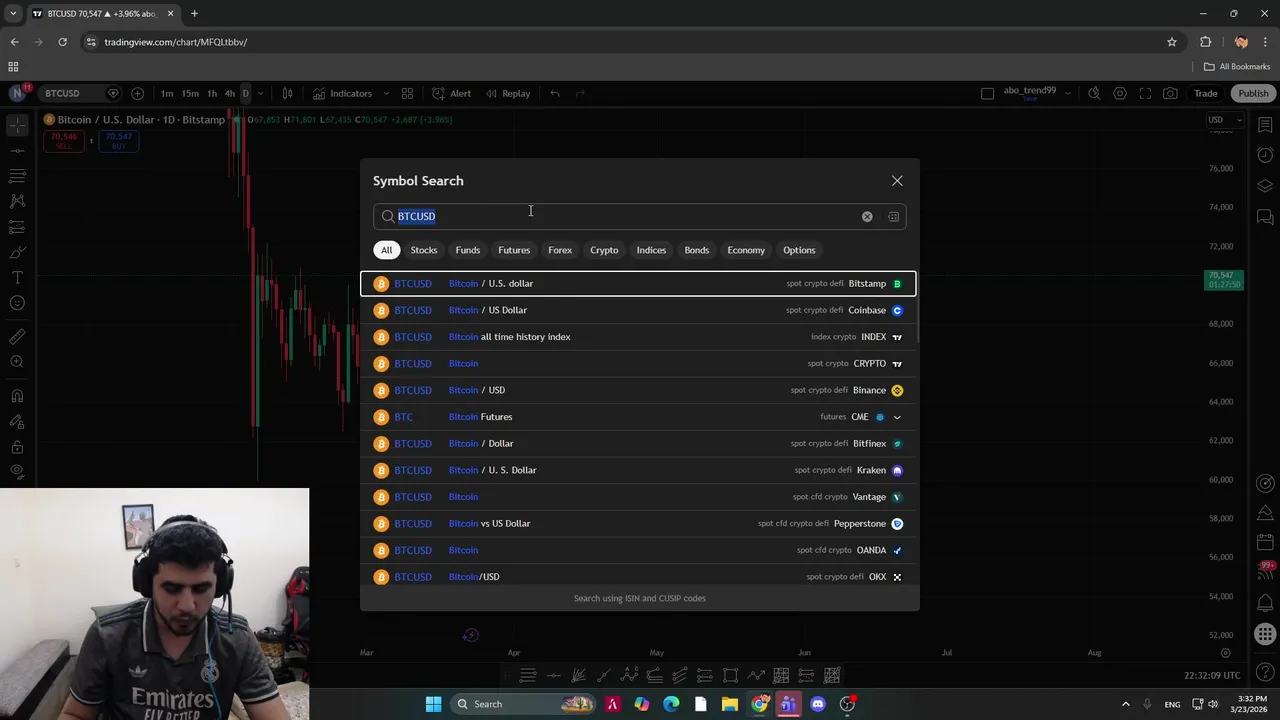The image size is (1280, 720).
Task: Select the Bonds filter tab
Action: pos(697,250)
